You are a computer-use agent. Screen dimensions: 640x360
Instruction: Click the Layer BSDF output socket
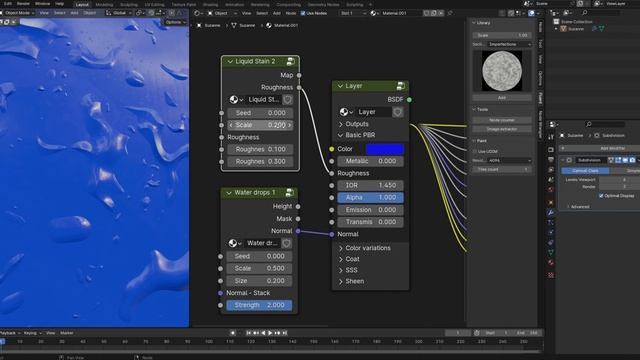[x=409, y=100]
